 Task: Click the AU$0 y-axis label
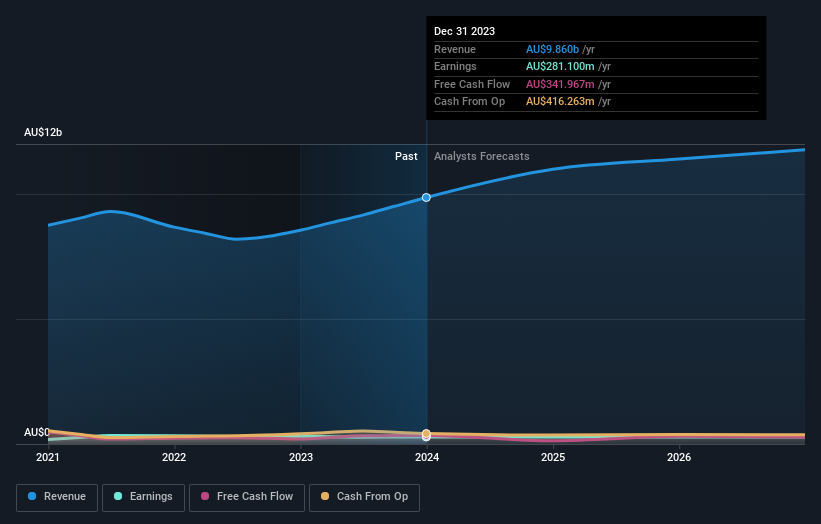coord(37,432)
